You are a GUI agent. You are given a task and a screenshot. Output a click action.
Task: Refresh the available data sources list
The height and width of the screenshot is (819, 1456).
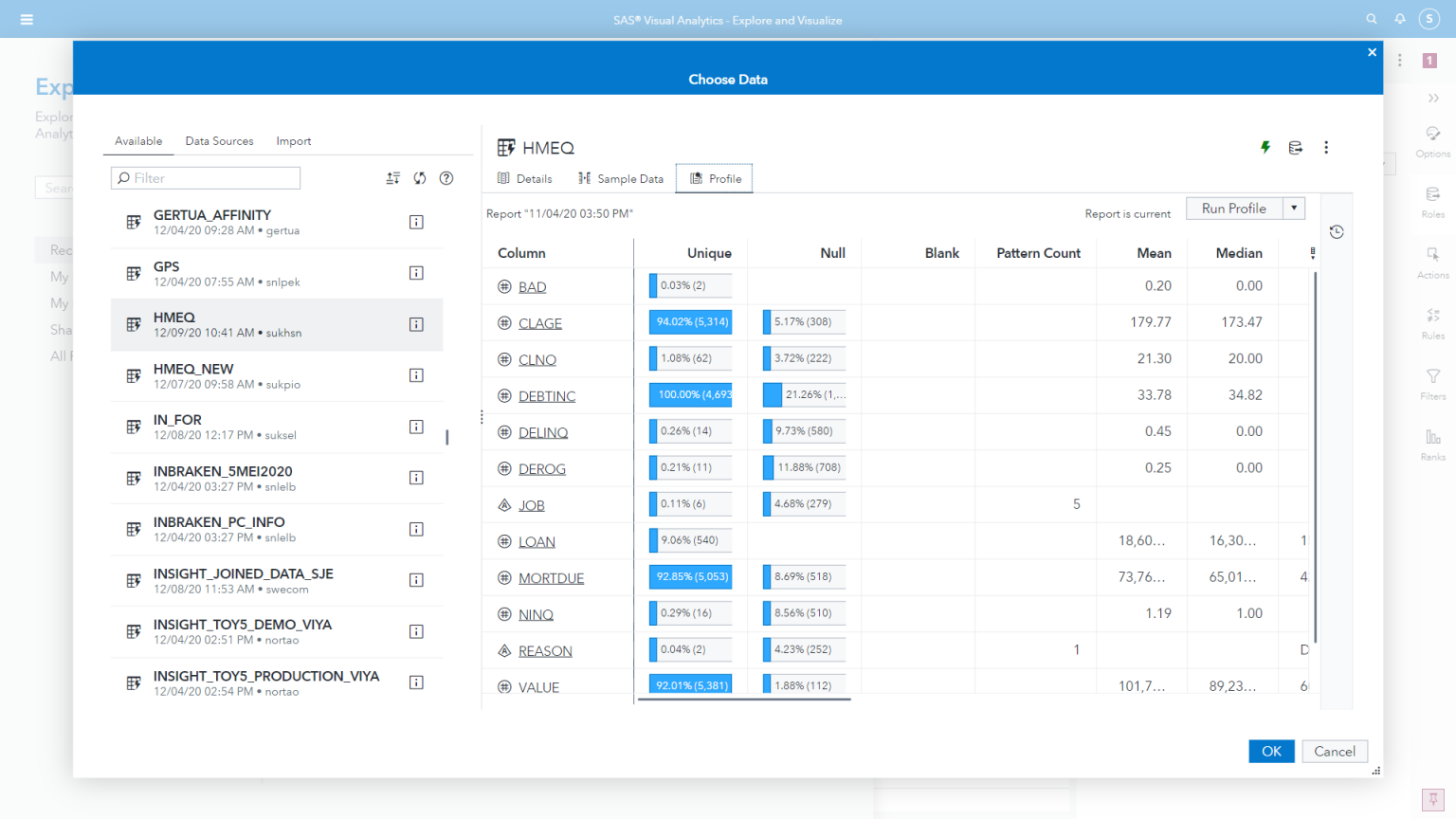tap(419, 177)
